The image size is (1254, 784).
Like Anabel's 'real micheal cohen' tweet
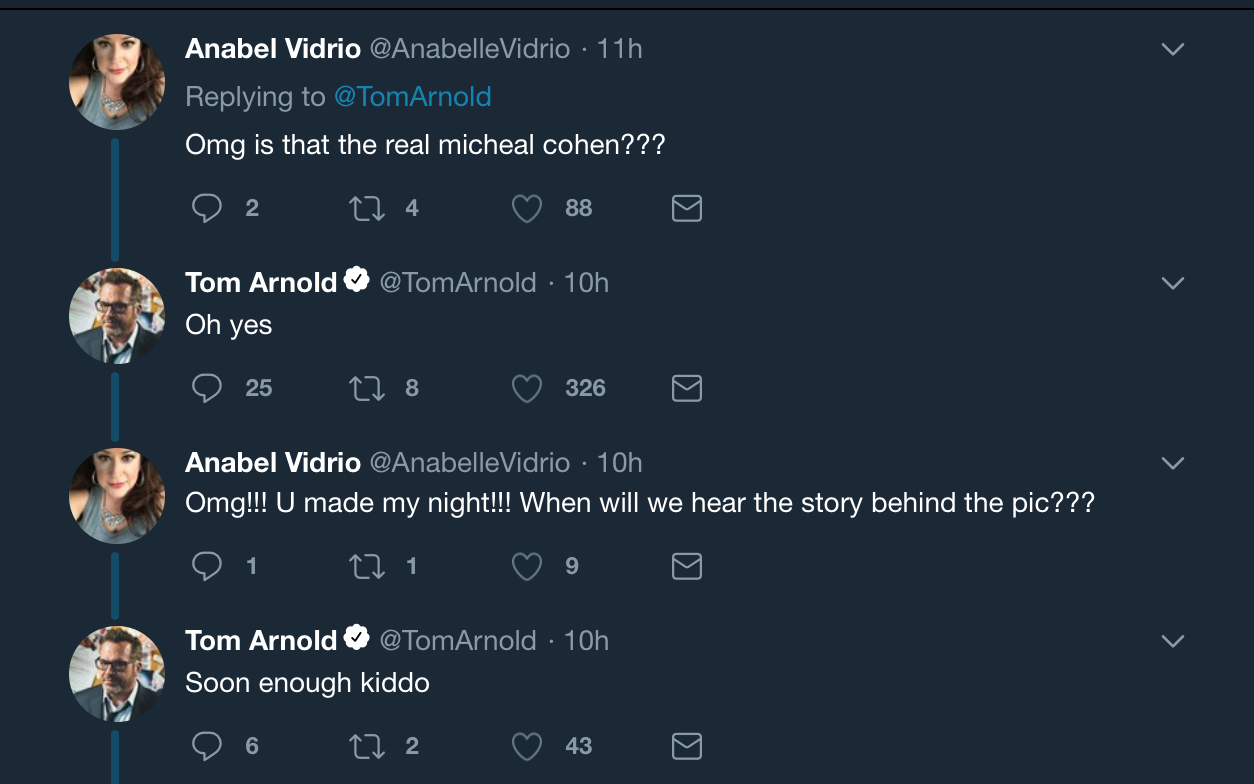point(526,208)
